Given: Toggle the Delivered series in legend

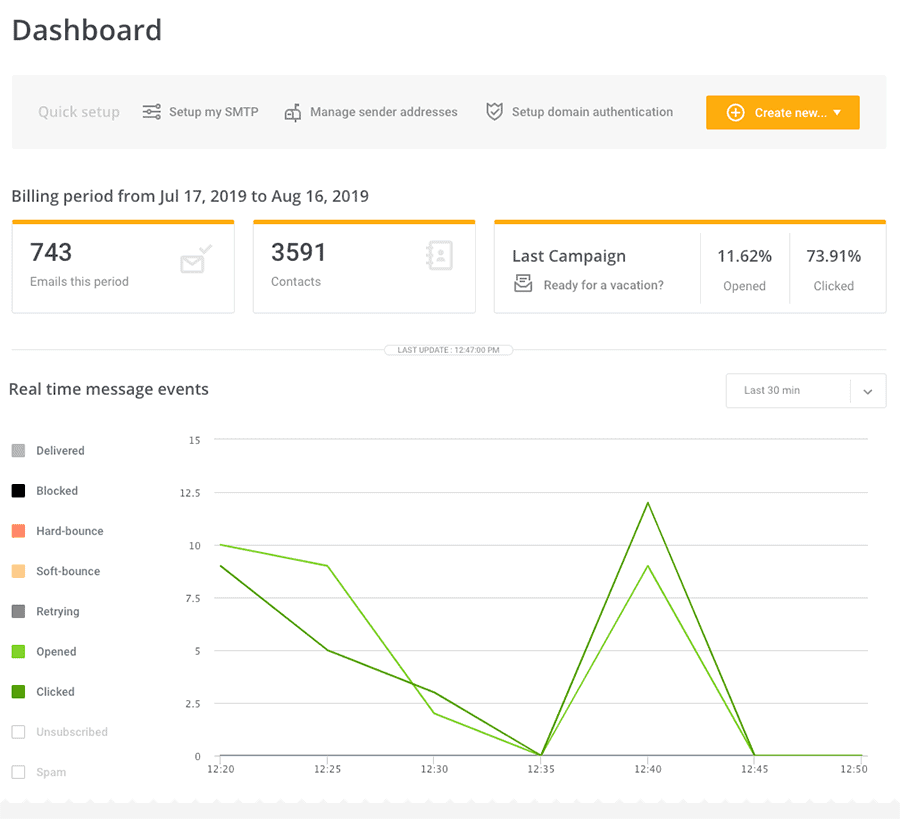Looking at the screenshot, I should point(18,451).
